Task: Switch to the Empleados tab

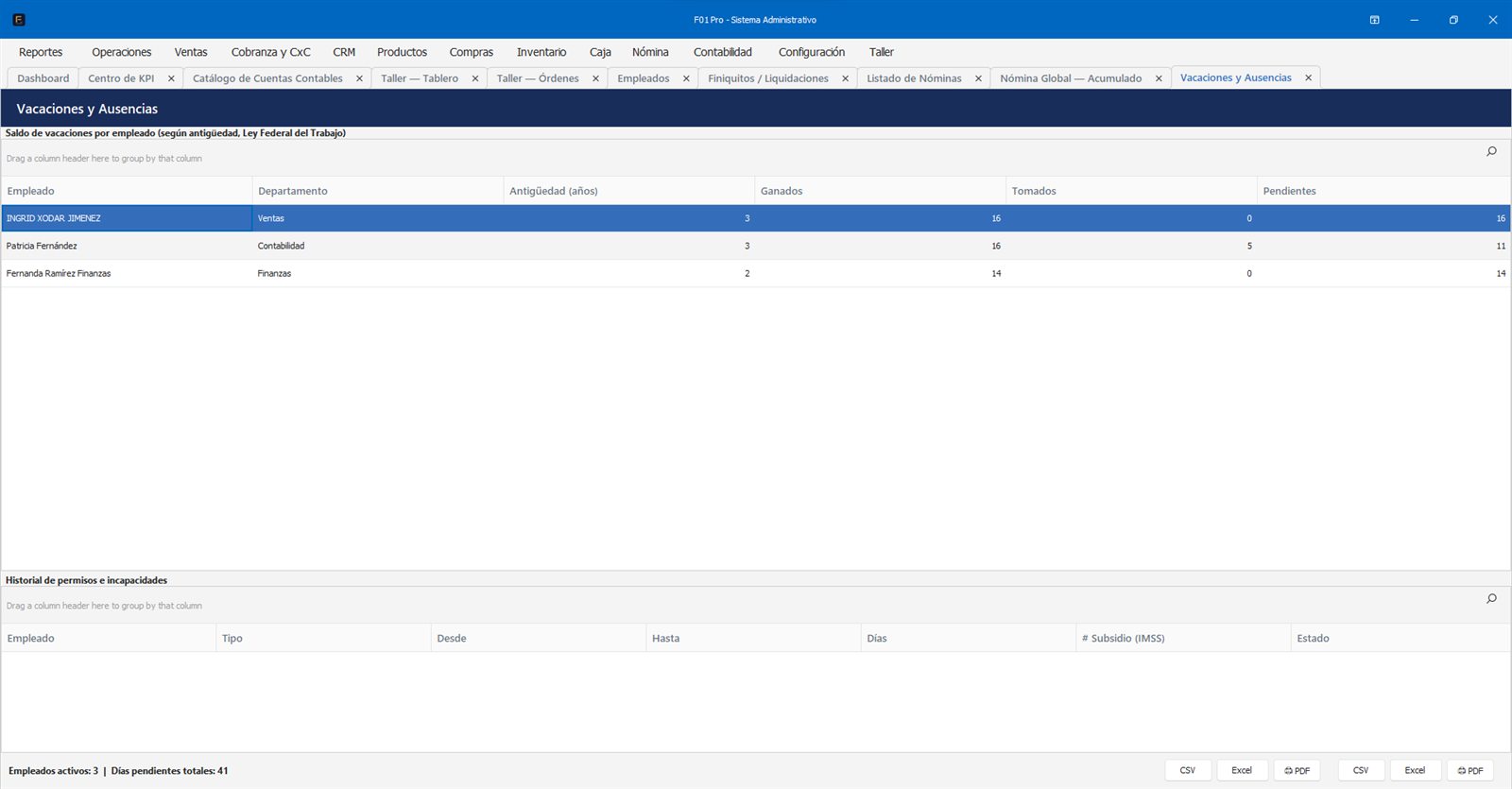Action: (x=644, y=78)
